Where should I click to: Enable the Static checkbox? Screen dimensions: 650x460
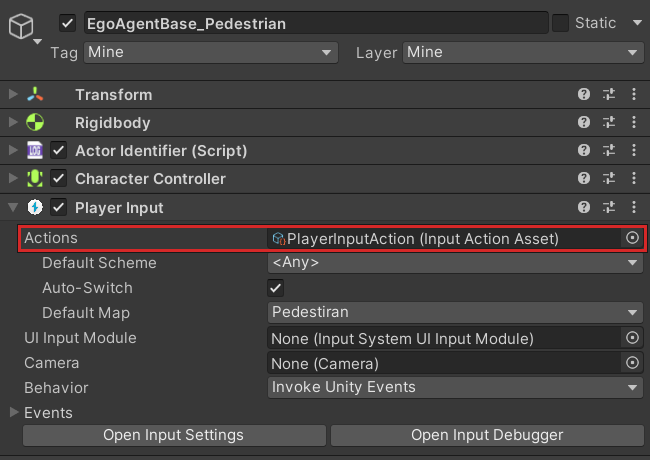560,23
